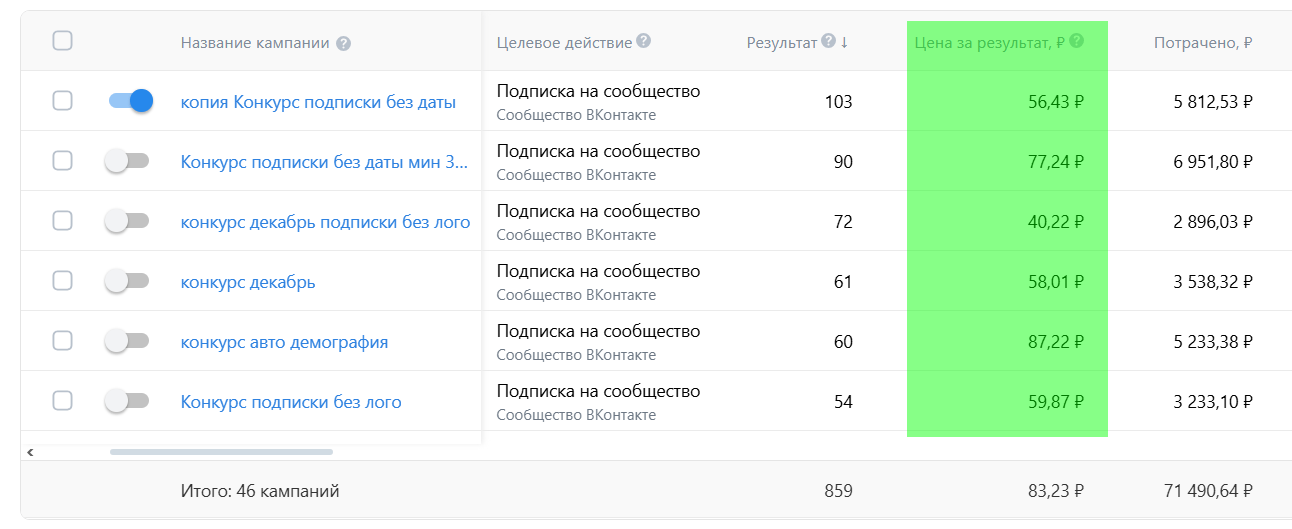Tick checkbox for конкурс авто демография
The width and height of the screenshot is (1292, 529).
point(62,341)
